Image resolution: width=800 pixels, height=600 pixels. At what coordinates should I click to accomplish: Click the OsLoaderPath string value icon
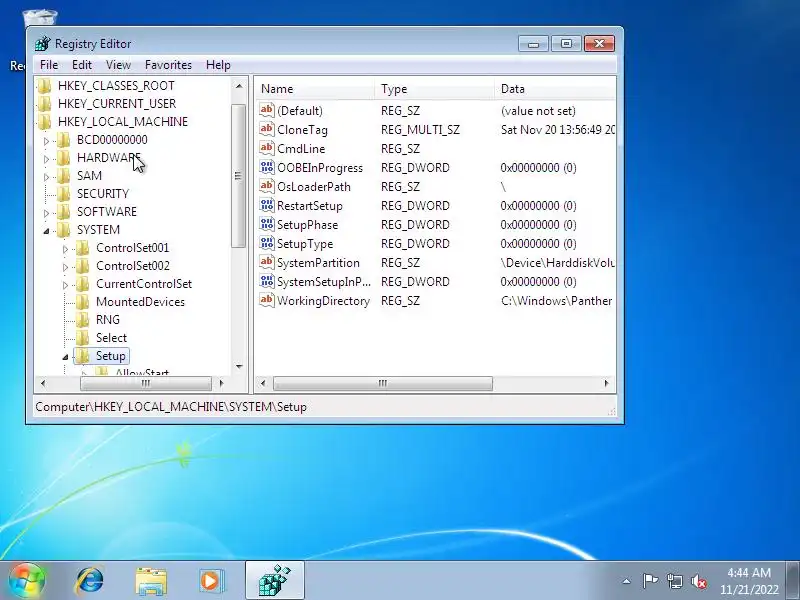[267, 186]
